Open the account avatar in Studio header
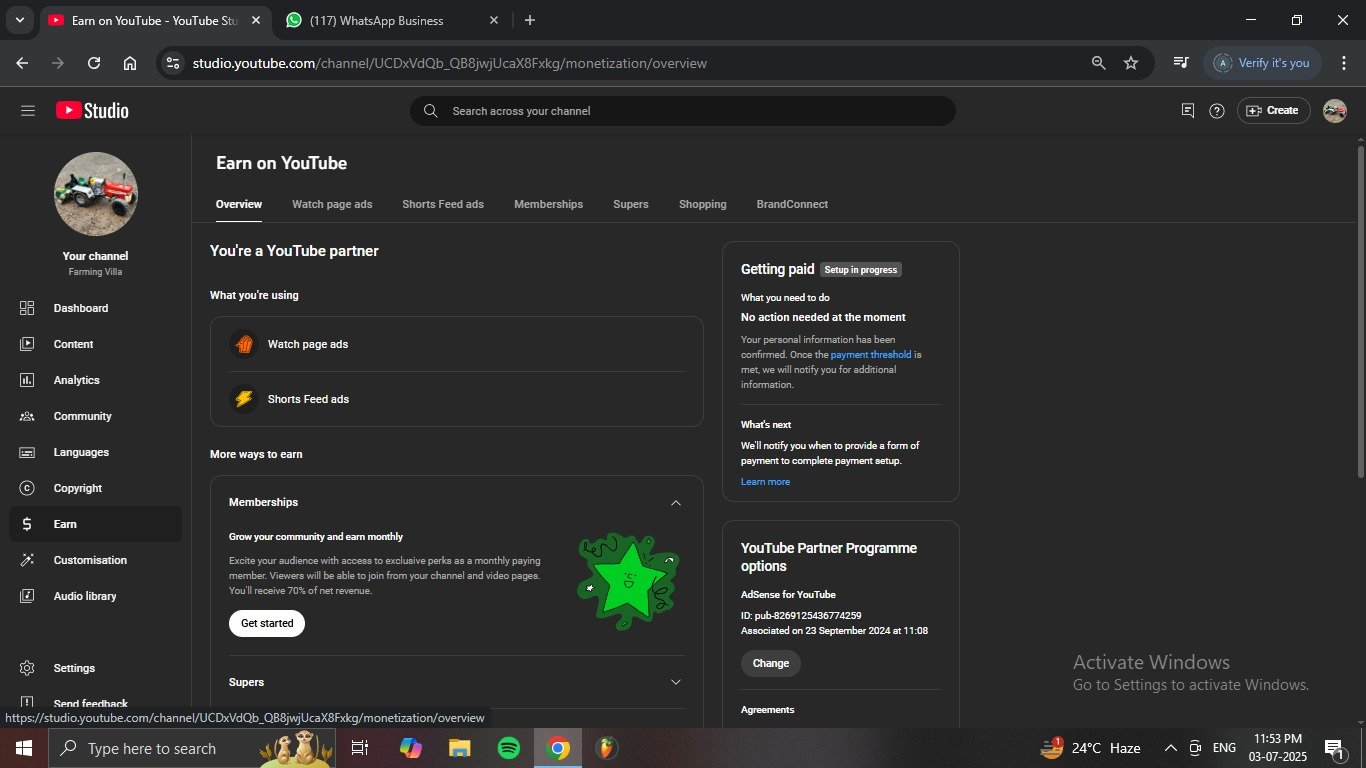 click(x=1335, y=111)
